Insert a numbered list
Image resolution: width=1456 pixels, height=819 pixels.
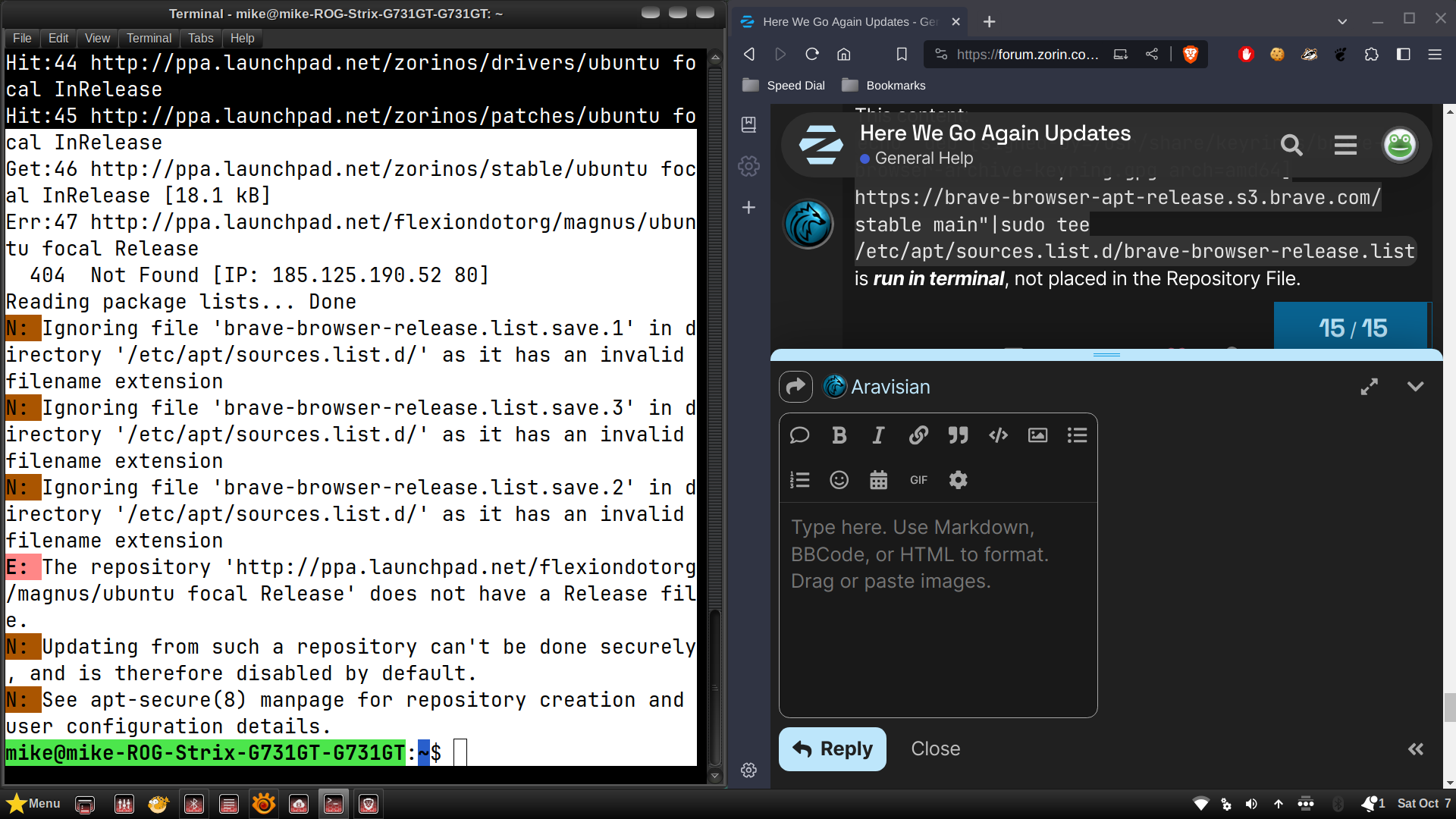pos(799,480)
